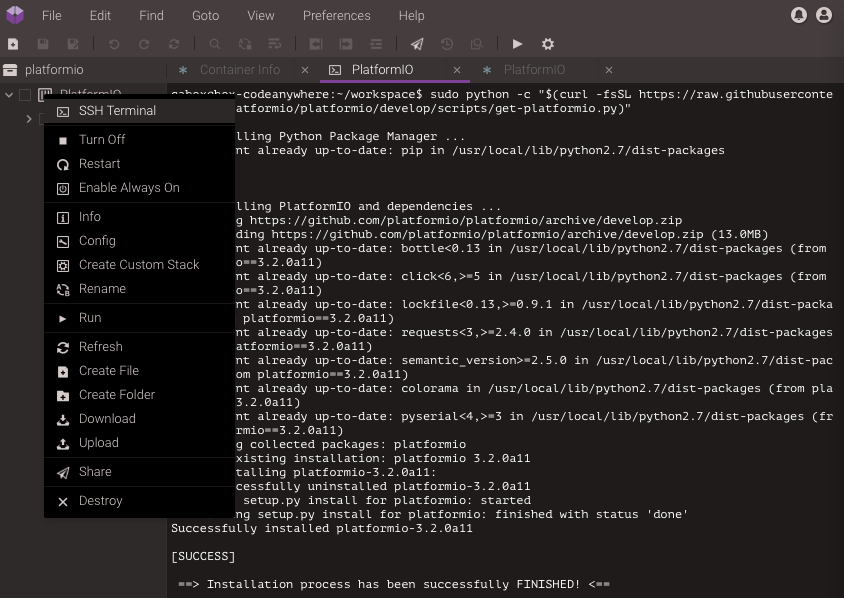Viewport: 844px width, 598px height.
Task: Open settings gear in toolbar
Action: [x=547, y=44]
